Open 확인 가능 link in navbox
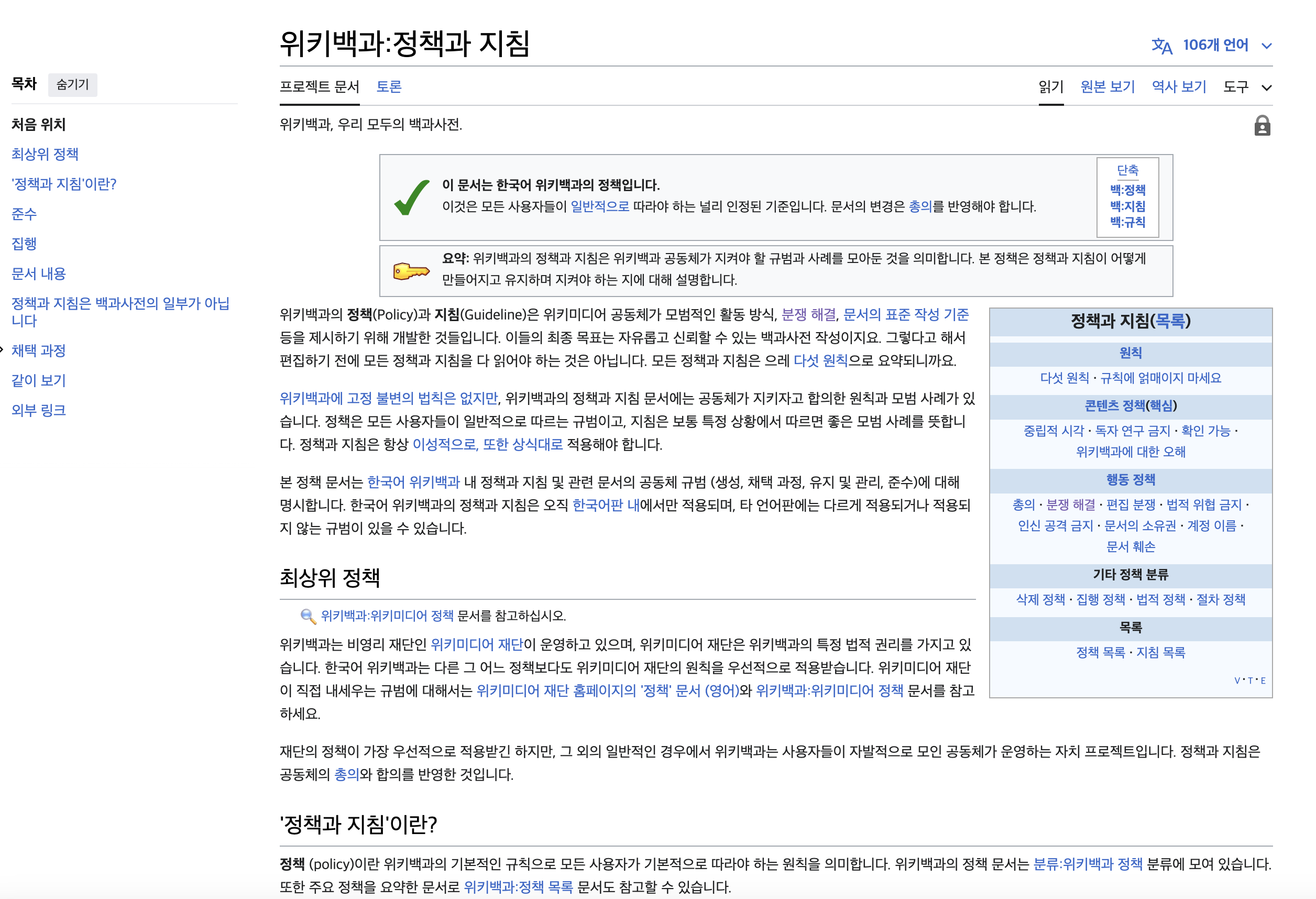The image size is (1316, 899). click(1205, 431)
